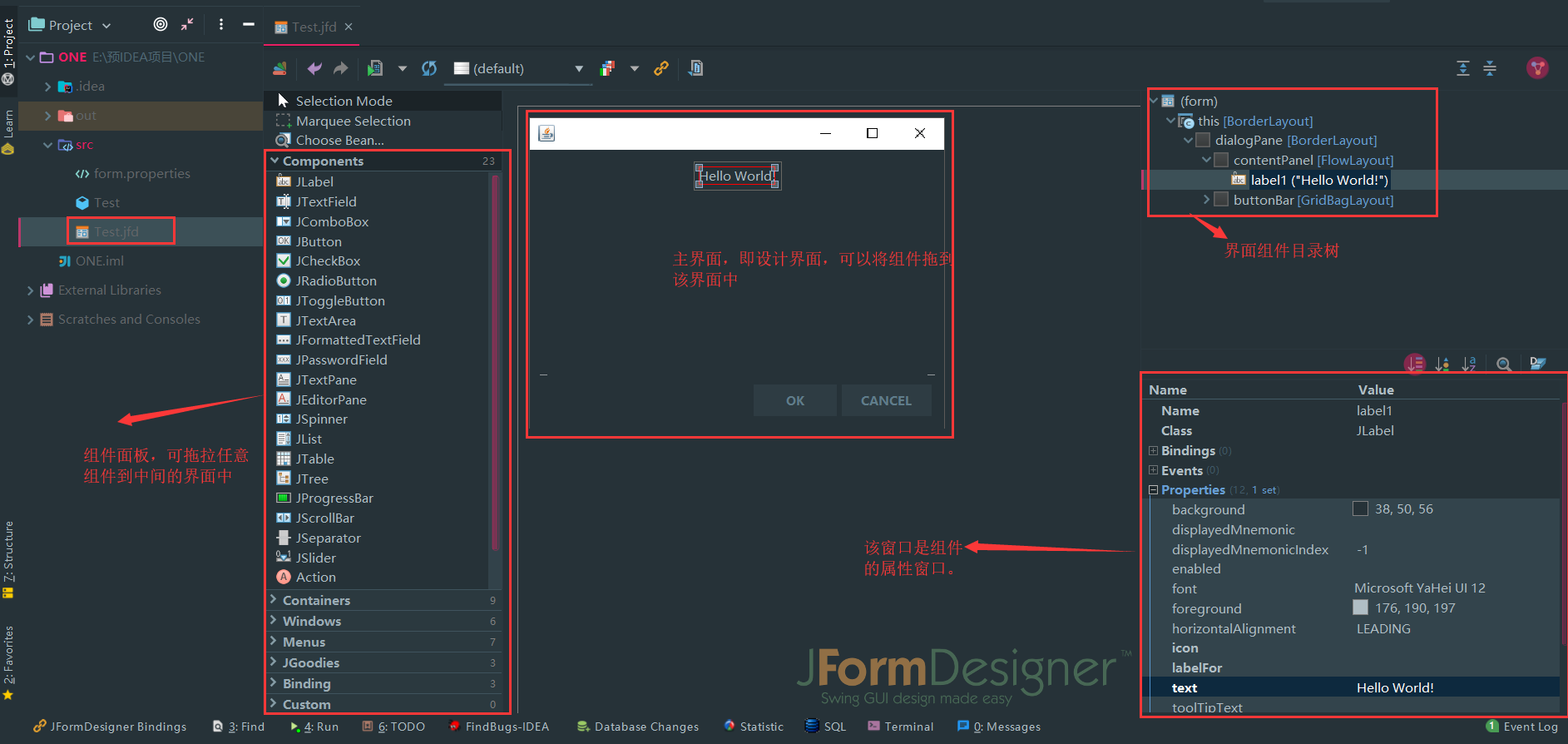Click the Test Form preview icon

376,68
